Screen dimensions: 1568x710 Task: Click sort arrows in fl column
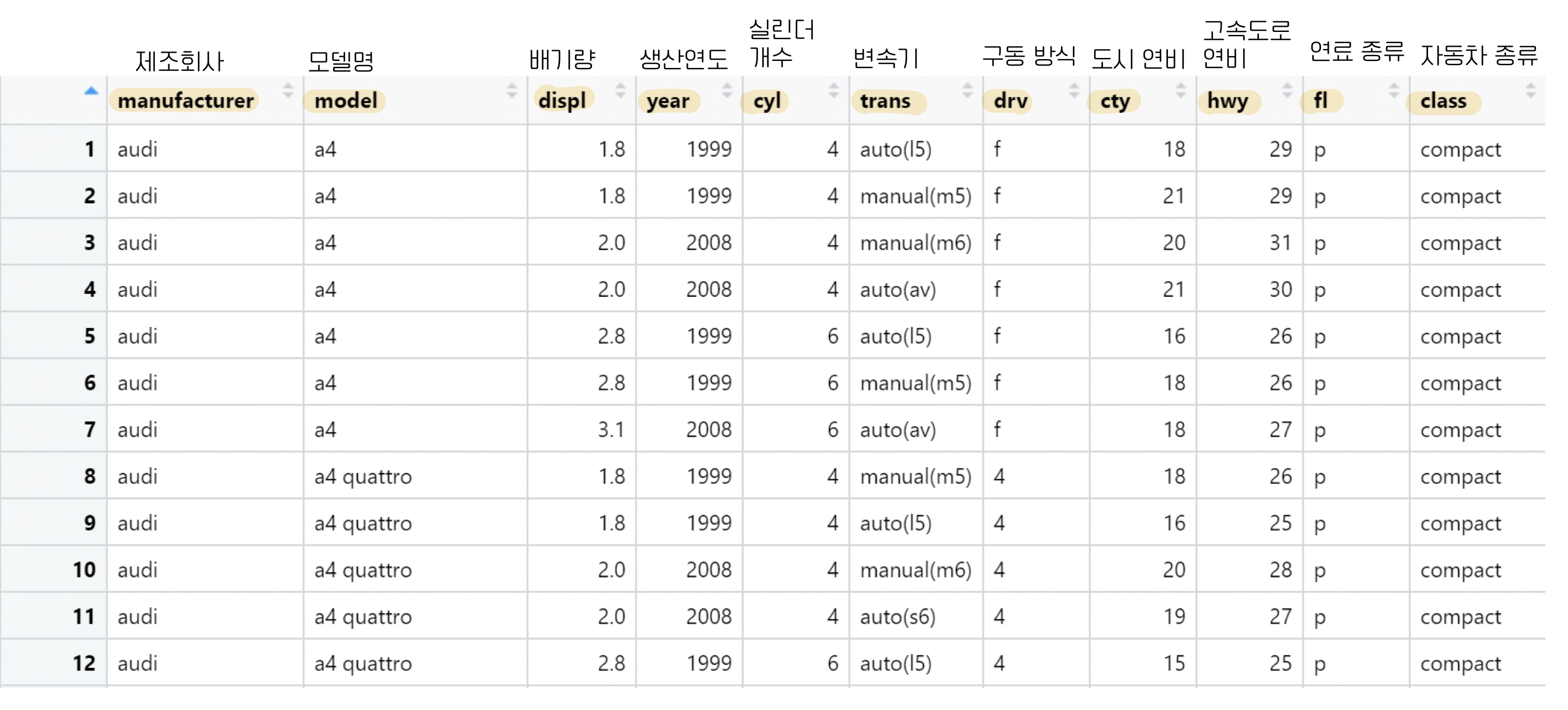[x=1394, y=92]
